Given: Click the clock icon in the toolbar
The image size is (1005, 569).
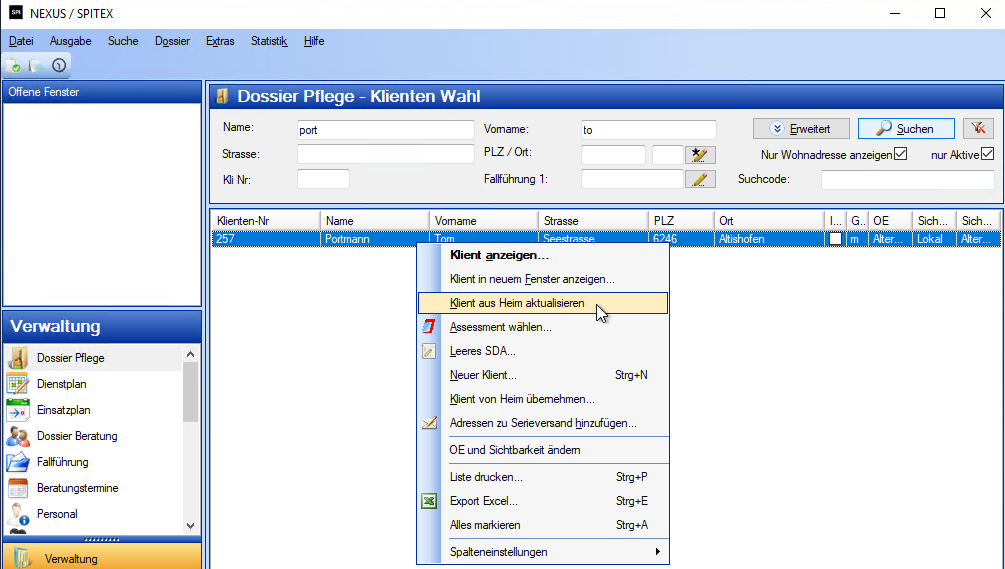Looking at the screenshot, I should click(x=59, y=65).
